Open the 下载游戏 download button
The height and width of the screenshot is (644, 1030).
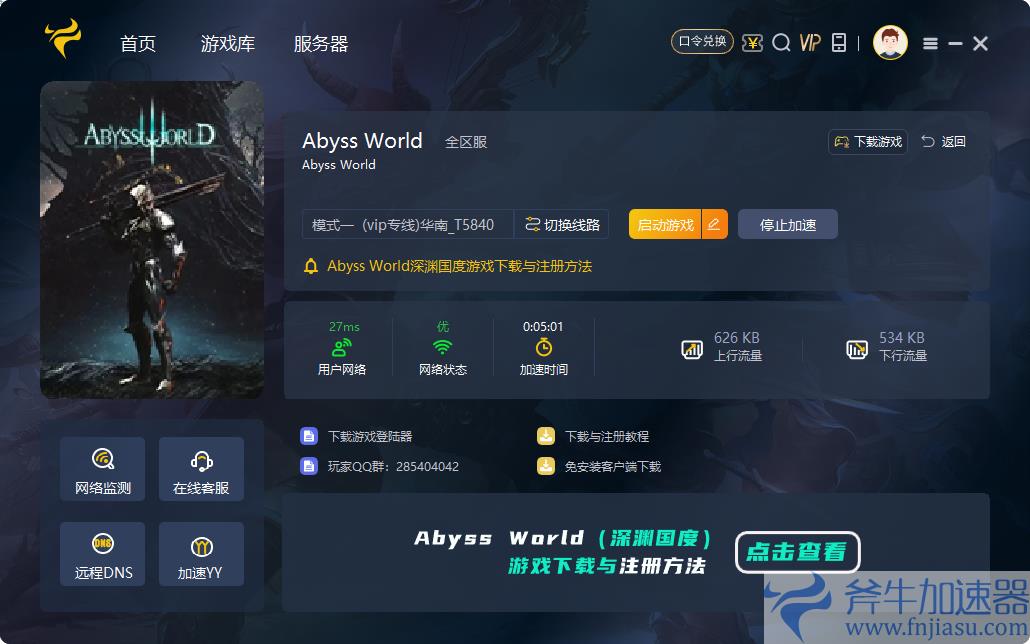(x=866, y=141)
